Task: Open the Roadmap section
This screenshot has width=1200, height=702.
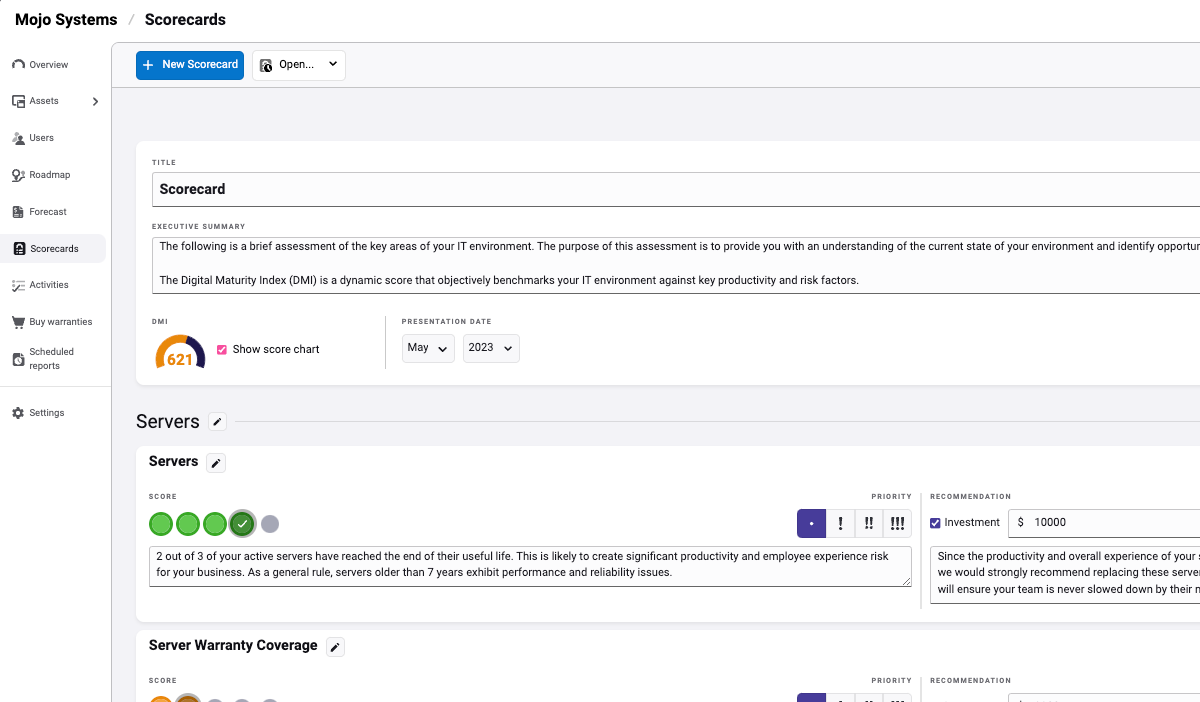Action: click(x=18, y=175)
